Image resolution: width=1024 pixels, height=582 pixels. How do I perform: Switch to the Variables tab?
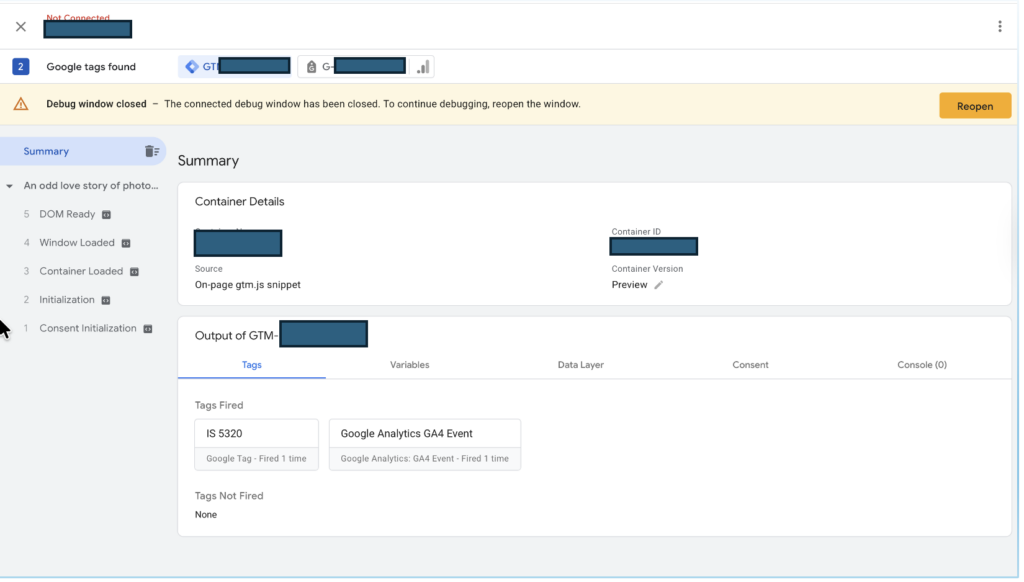[409, 365]
